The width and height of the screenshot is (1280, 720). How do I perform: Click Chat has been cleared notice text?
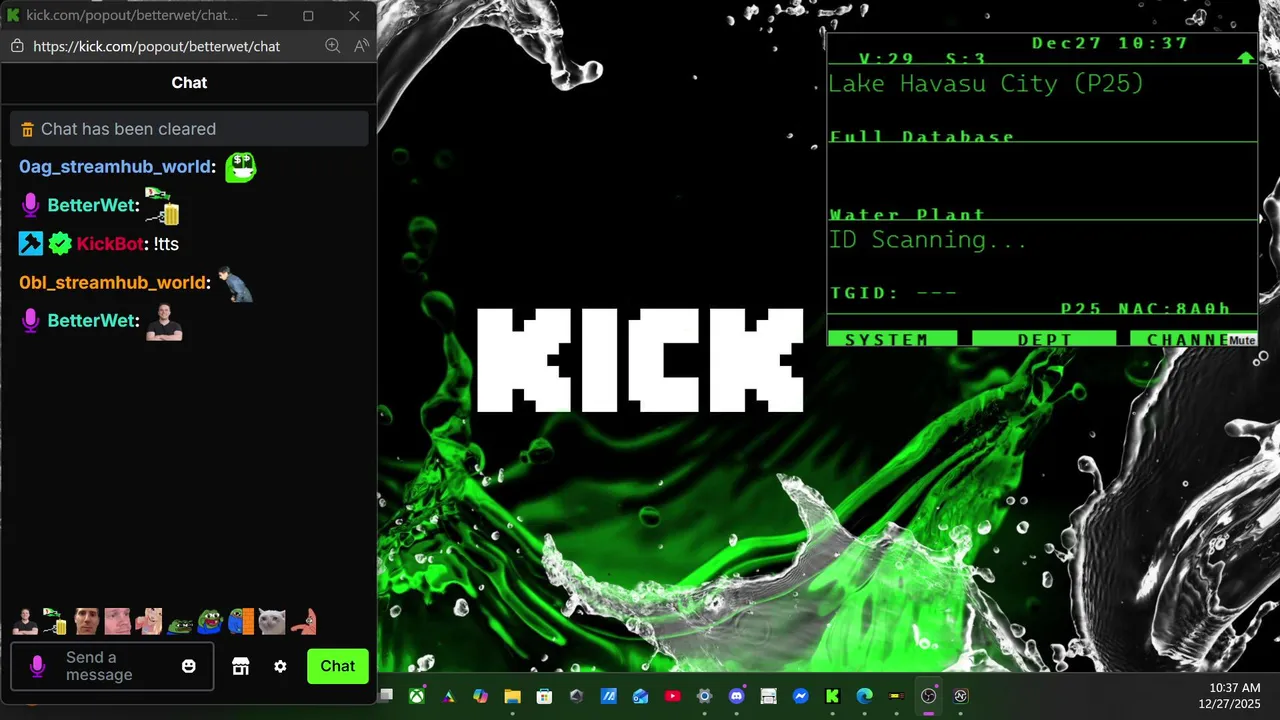point(128,129)
